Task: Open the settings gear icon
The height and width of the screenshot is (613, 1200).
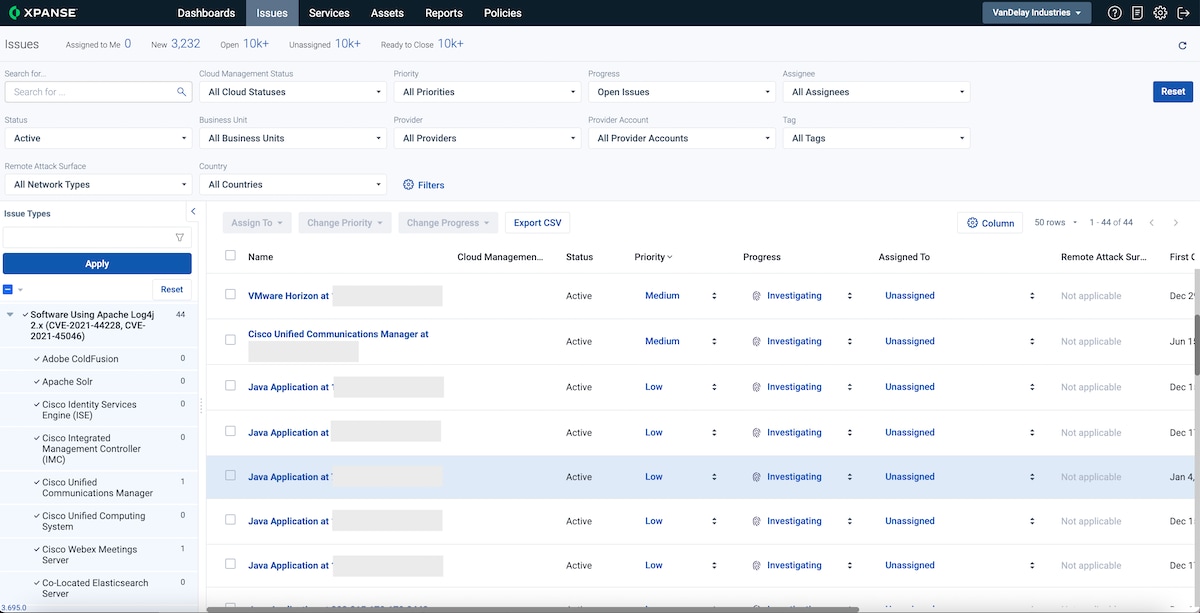Action: [x=1160, y=13]
